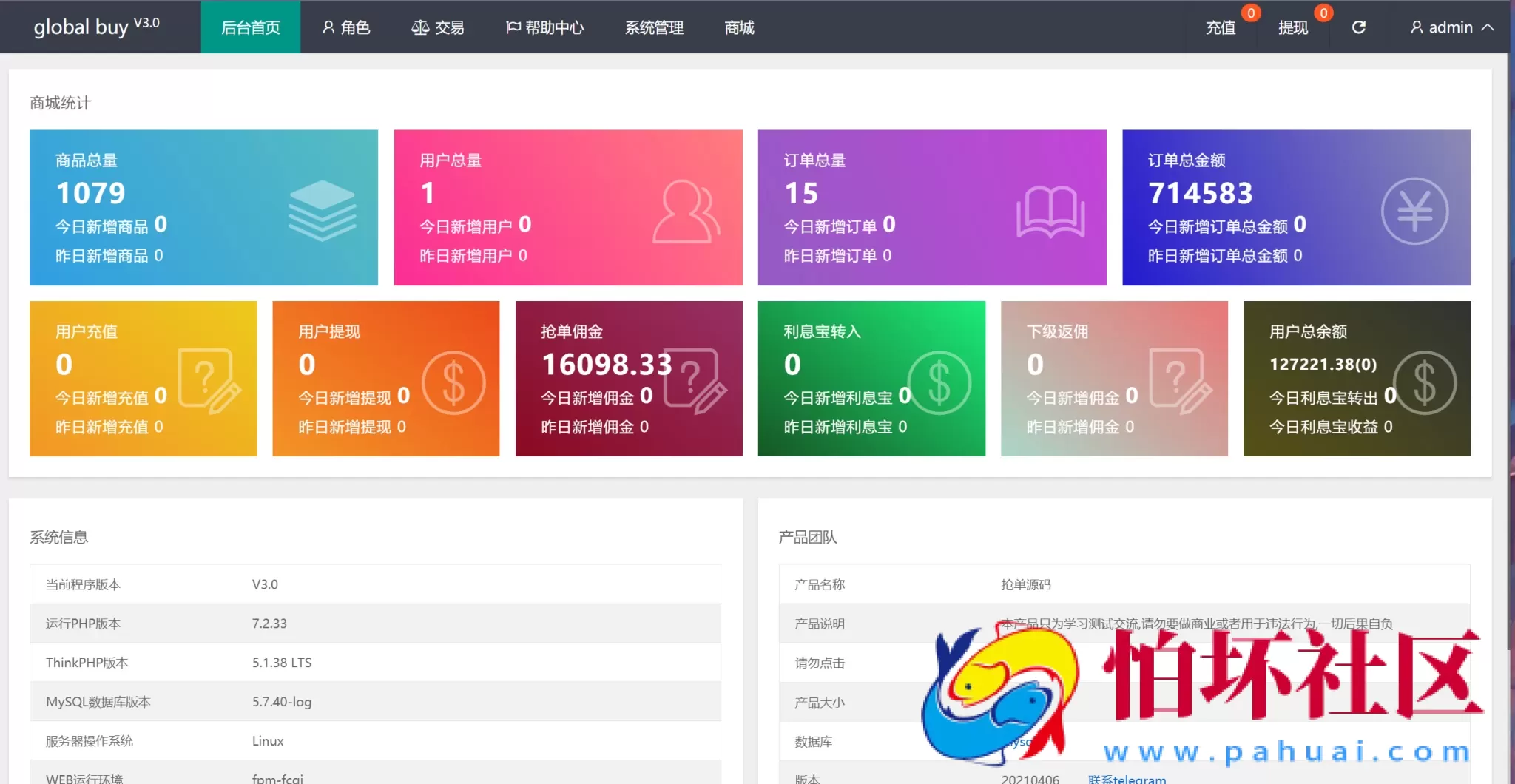Viewport: 1515px width, 784px height.
Task: Click the 提现 notification badge showing 0
Action: pyautogui.click(x=1323, y=12)
